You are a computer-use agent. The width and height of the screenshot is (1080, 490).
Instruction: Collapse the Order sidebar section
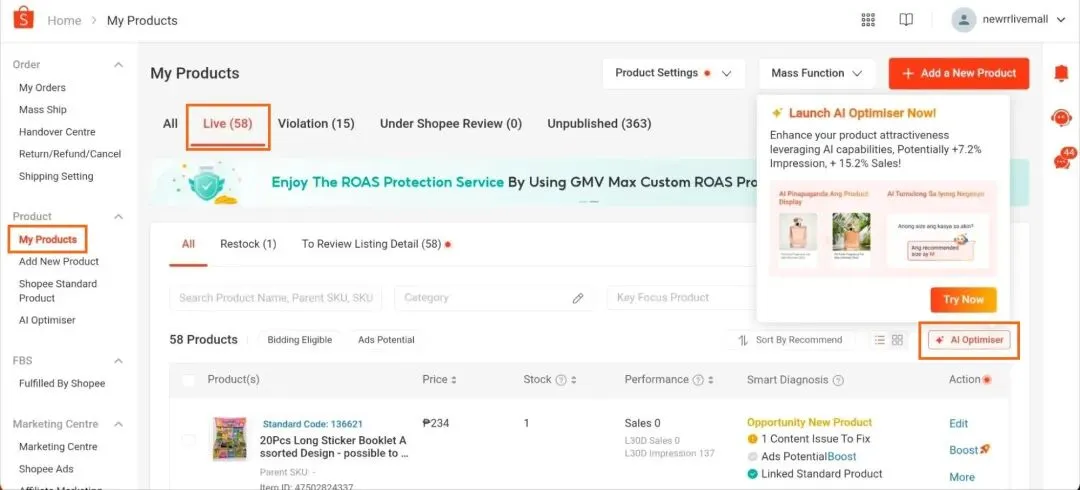coord(118,65)
